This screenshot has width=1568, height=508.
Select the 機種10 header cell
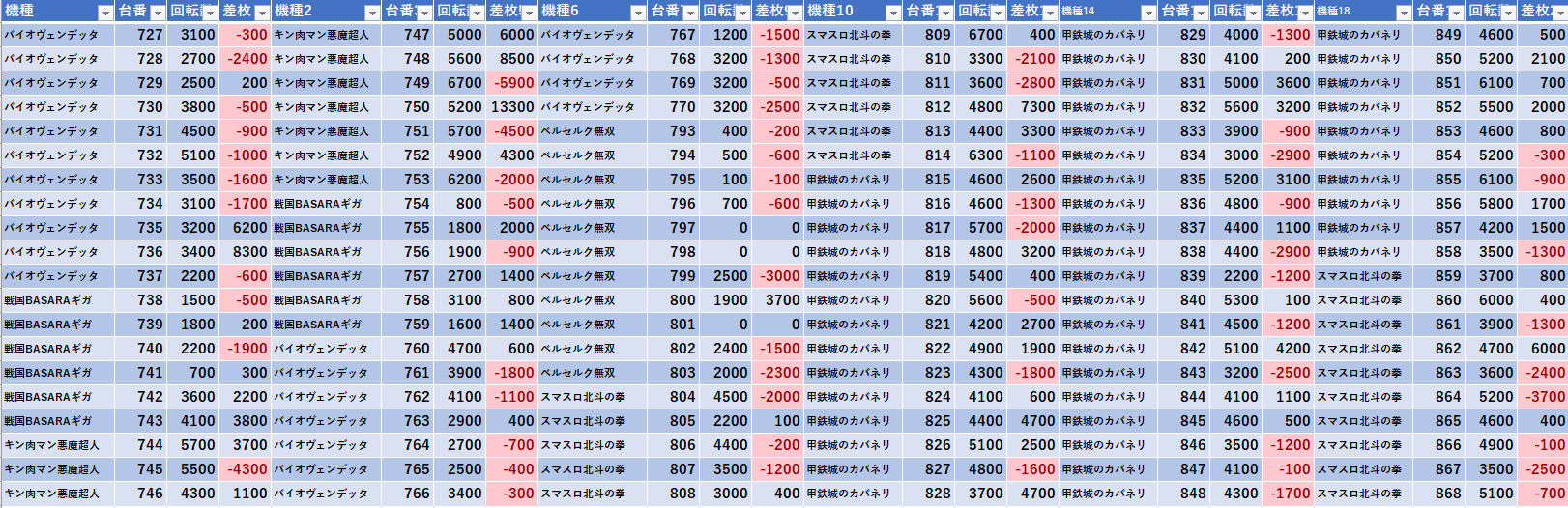pyautogui.click(x=854, y=12)
